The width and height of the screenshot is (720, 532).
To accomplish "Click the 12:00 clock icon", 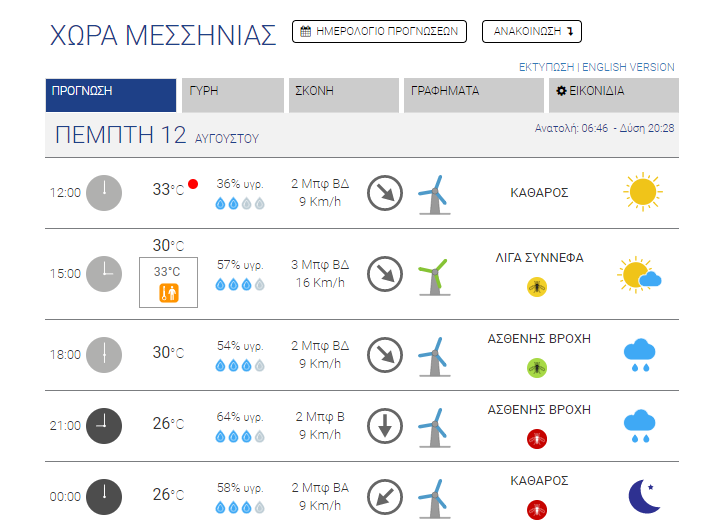I will click(x=104, y=193).
